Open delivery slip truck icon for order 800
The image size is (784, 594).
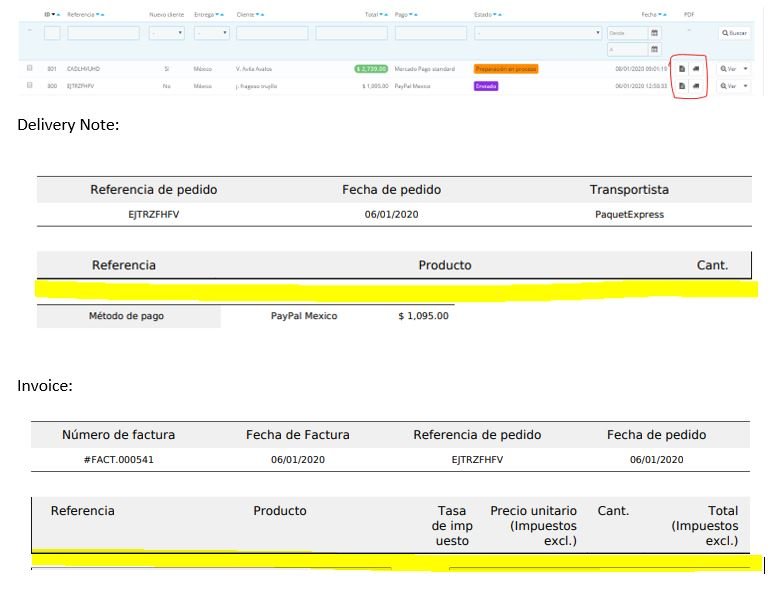[x=696, y=86]
